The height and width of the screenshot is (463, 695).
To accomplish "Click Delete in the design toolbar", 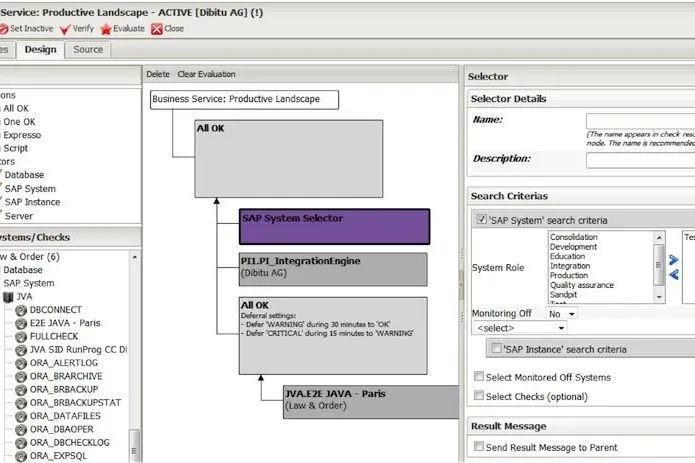I will [158, 74].
